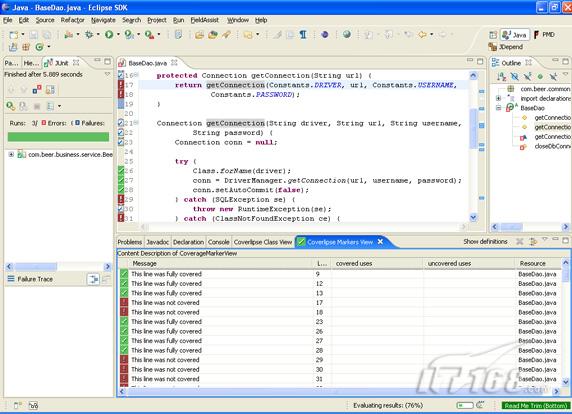Click the Failure Trace compare icon
Viewport: 572px width, 414px height.
point(93,279)
